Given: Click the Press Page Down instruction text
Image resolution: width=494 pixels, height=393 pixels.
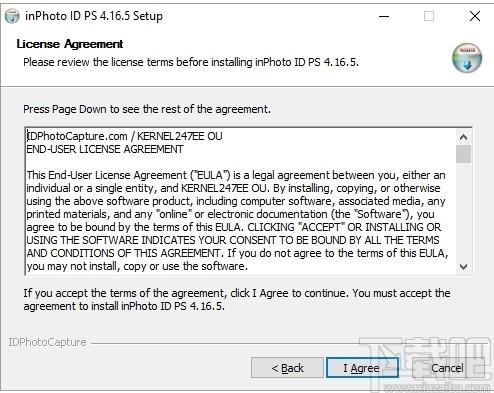Looking at the screenshot, I should [x=147, y=109].
